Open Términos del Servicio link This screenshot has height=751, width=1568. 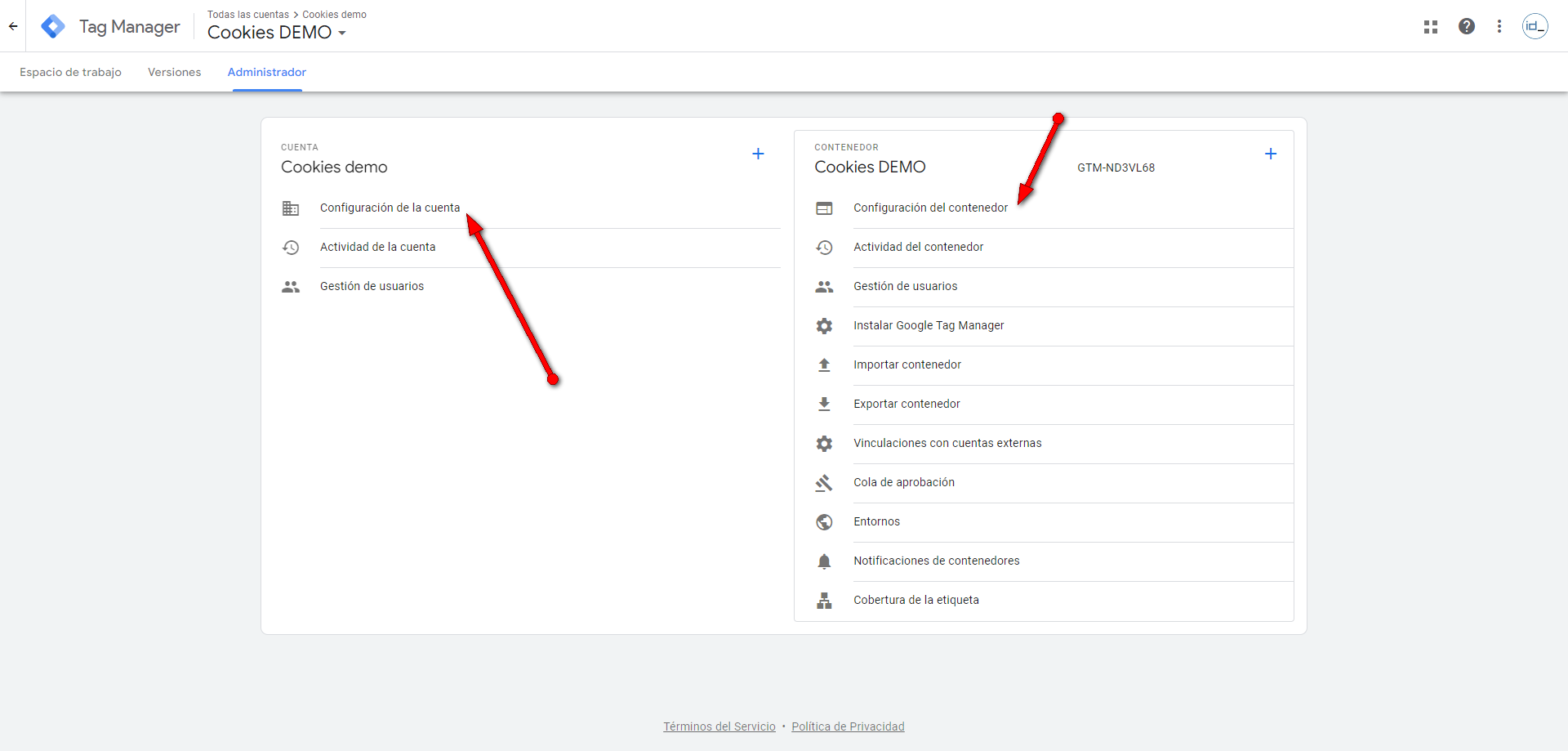pyautogui.click(x=719, y=726)
